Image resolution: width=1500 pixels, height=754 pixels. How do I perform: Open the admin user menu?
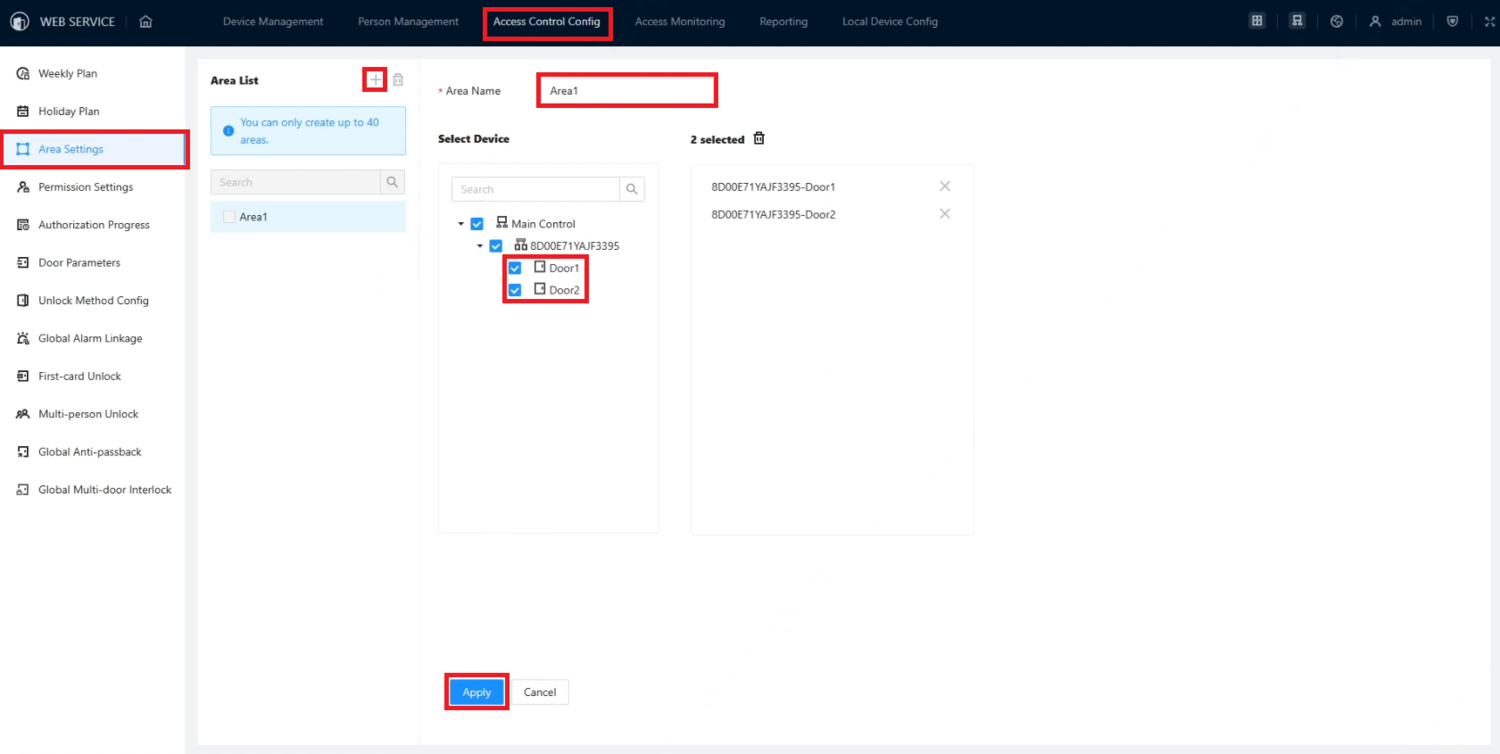(1396, 21)
